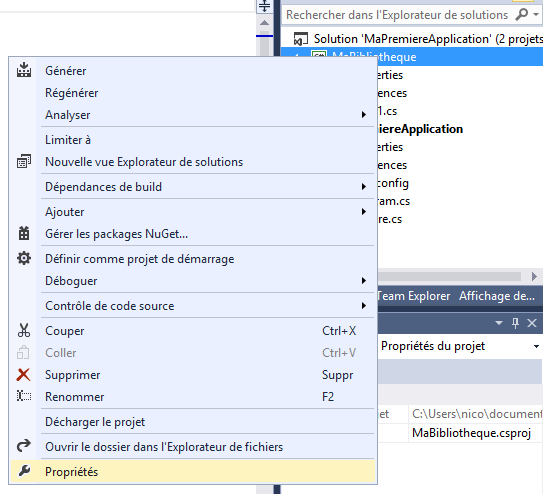Screen dimensions: 543x494
Task: Click the C:\Users\nico\document path value
Action: (477, 414)
